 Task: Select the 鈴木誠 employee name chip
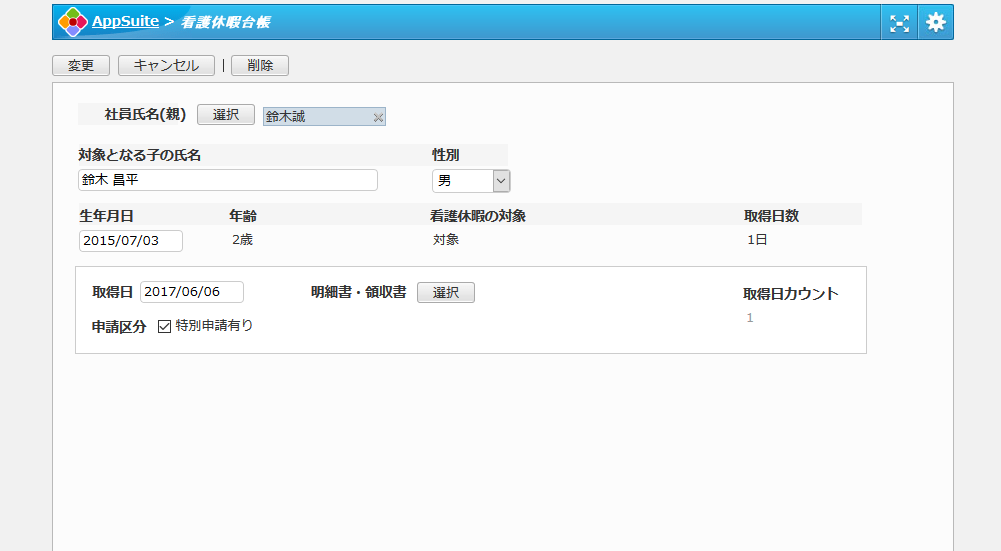click(x=315, y=117)
